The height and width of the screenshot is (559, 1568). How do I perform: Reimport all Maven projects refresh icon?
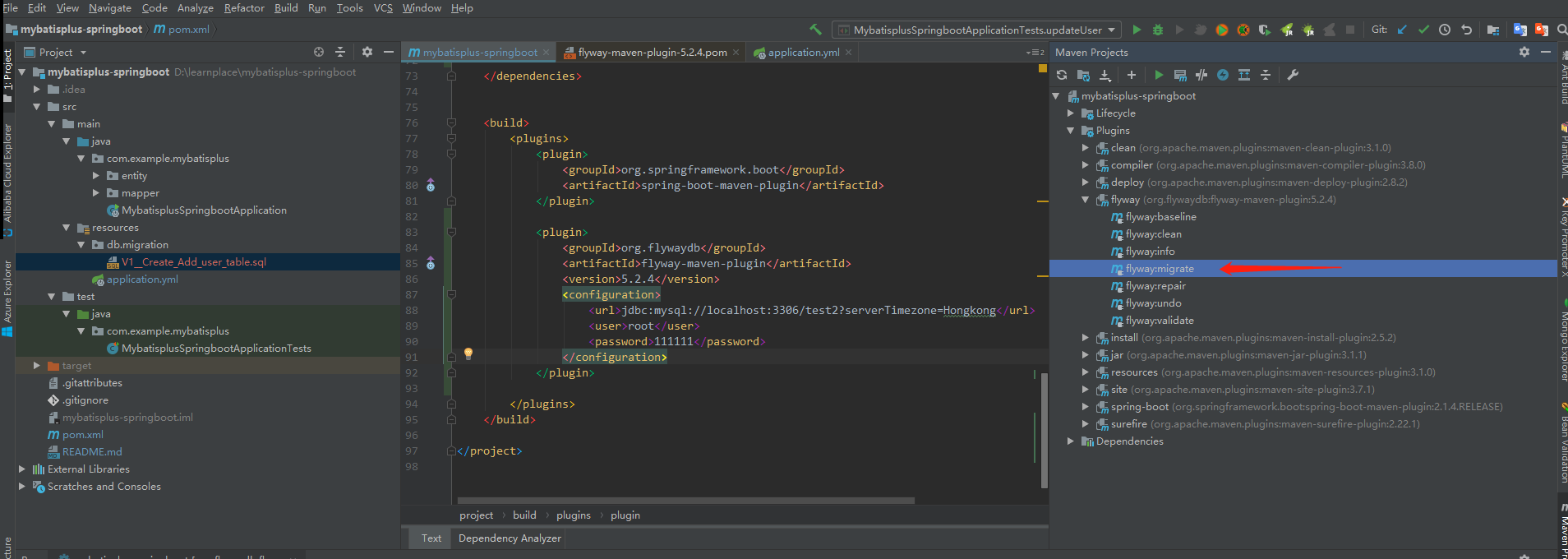[1062, 75]
